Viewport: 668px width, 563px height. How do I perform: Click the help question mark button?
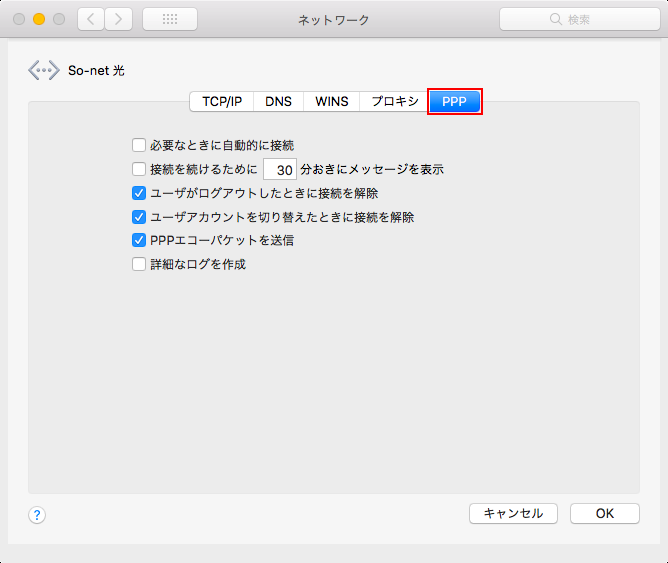[x=37, y=515]
